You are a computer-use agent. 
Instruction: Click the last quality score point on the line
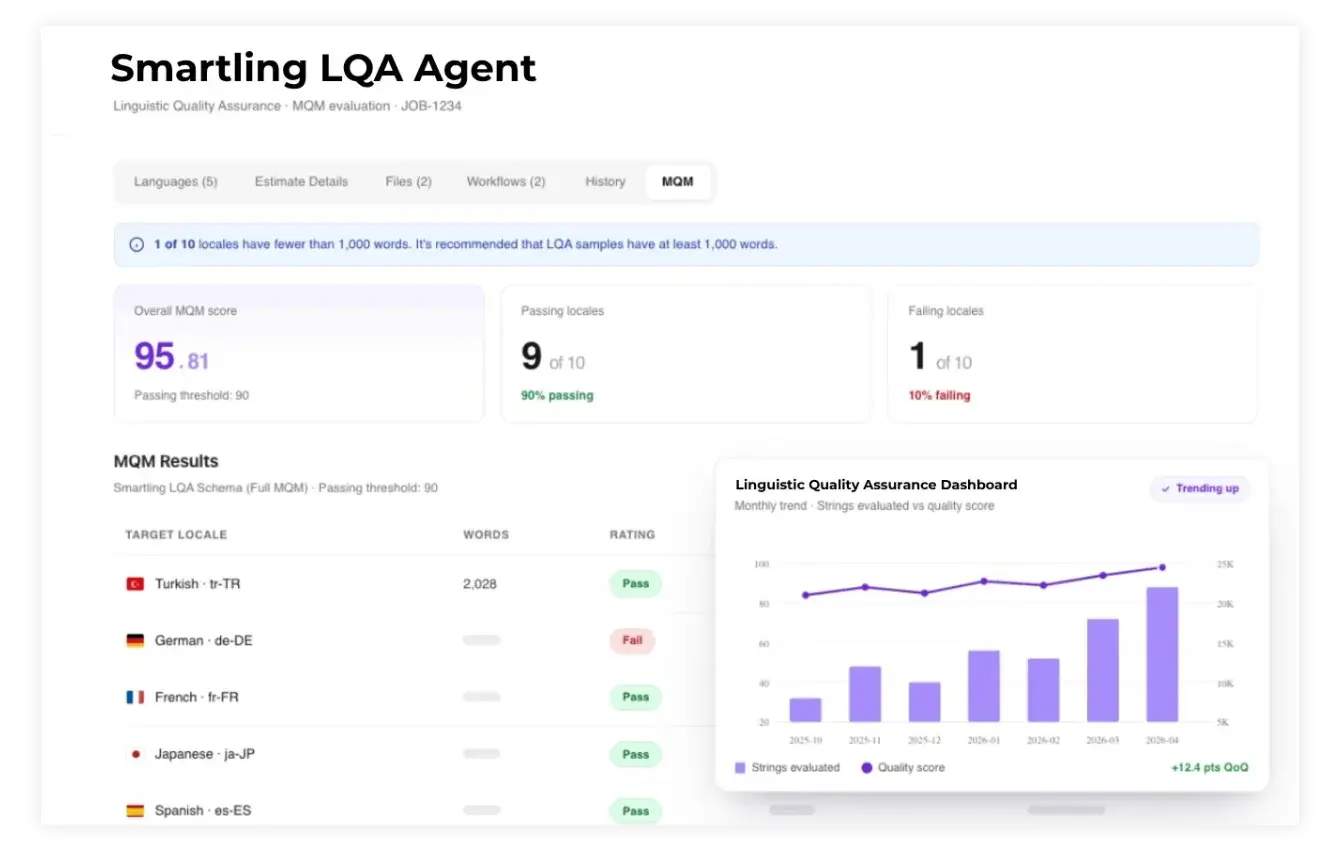click(x=1162, y=567)
